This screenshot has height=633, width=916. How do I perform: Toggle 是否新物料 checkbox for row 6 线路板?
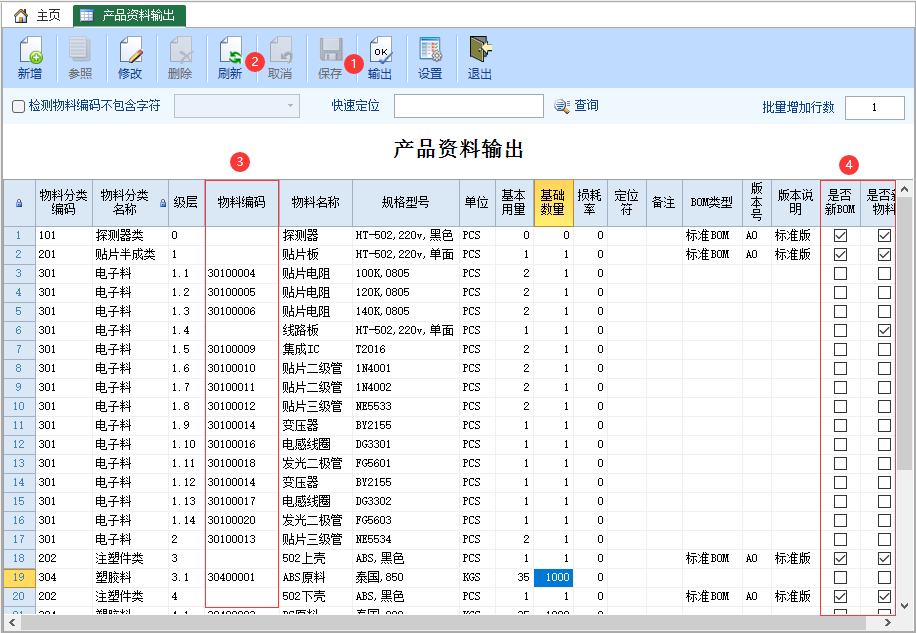pos(884,331)
